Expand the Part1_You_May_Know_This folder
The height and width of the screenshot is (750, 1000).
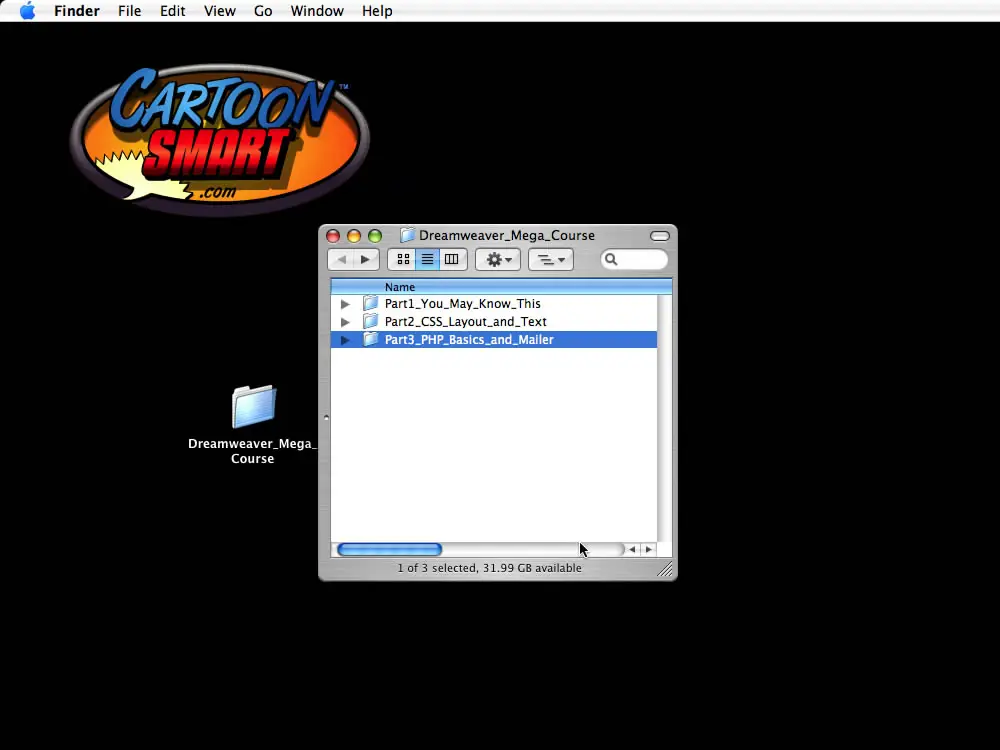(x=345, y=304)
